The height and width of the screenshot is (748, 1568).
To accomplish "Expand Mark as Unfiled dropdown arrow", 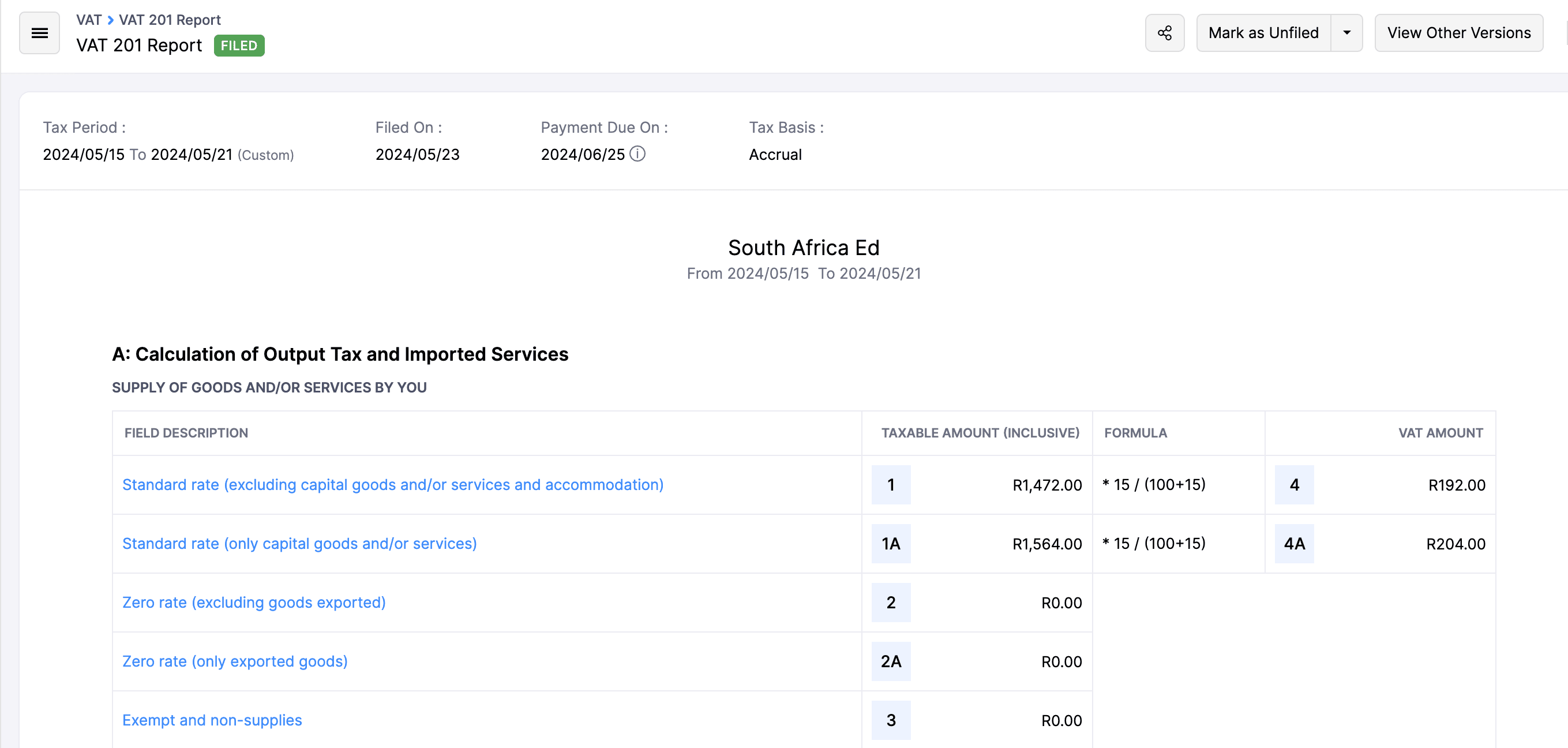I will pos(1346,33).
